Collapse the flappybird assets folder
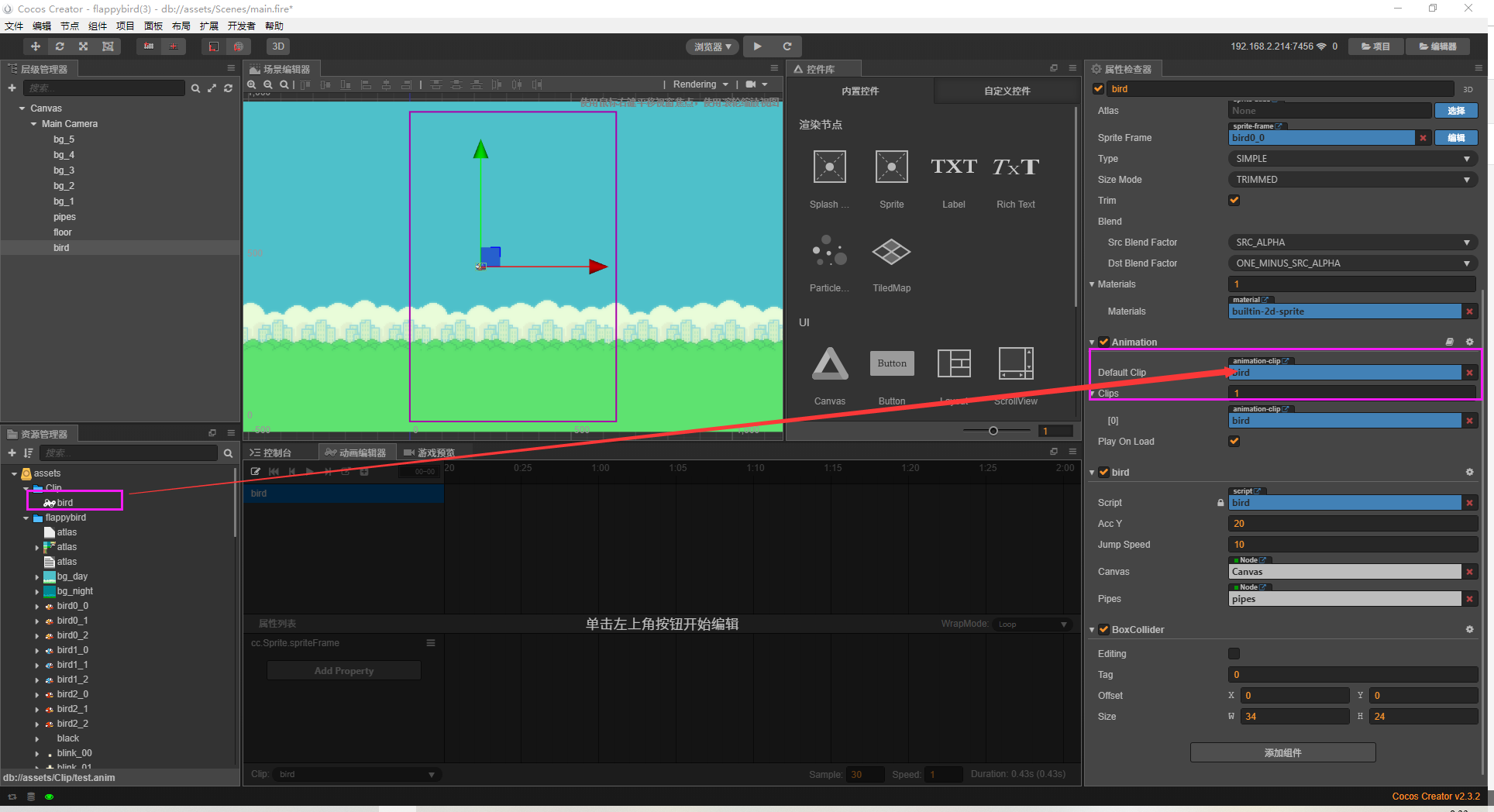The height and width of the screenshot is (812, 1494). click(x=26, y=518)
